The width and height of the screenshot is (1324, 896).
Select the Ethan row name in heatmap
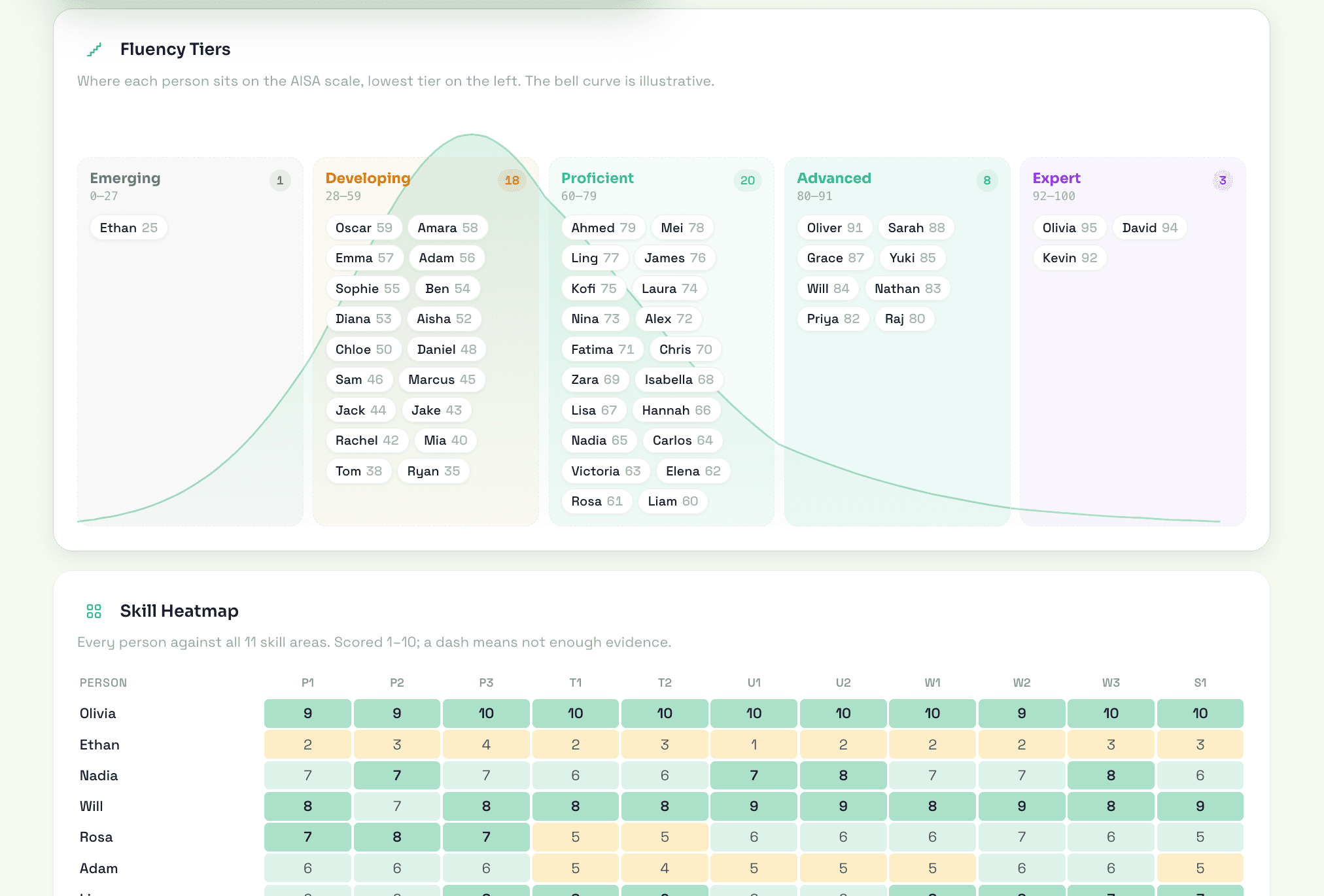coord(99,744)
